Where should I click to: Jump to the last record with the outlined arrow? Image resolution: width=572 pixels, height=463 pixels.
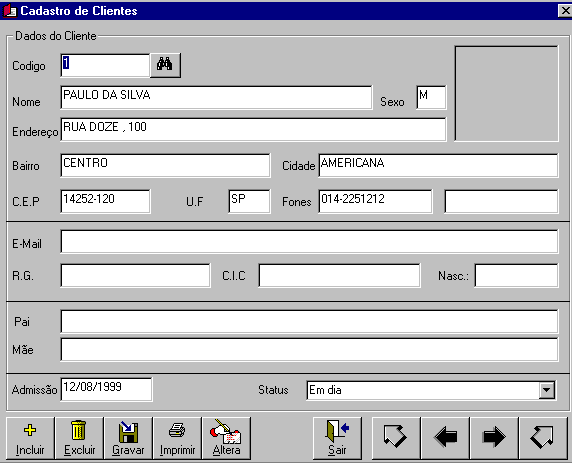[543, 438]
